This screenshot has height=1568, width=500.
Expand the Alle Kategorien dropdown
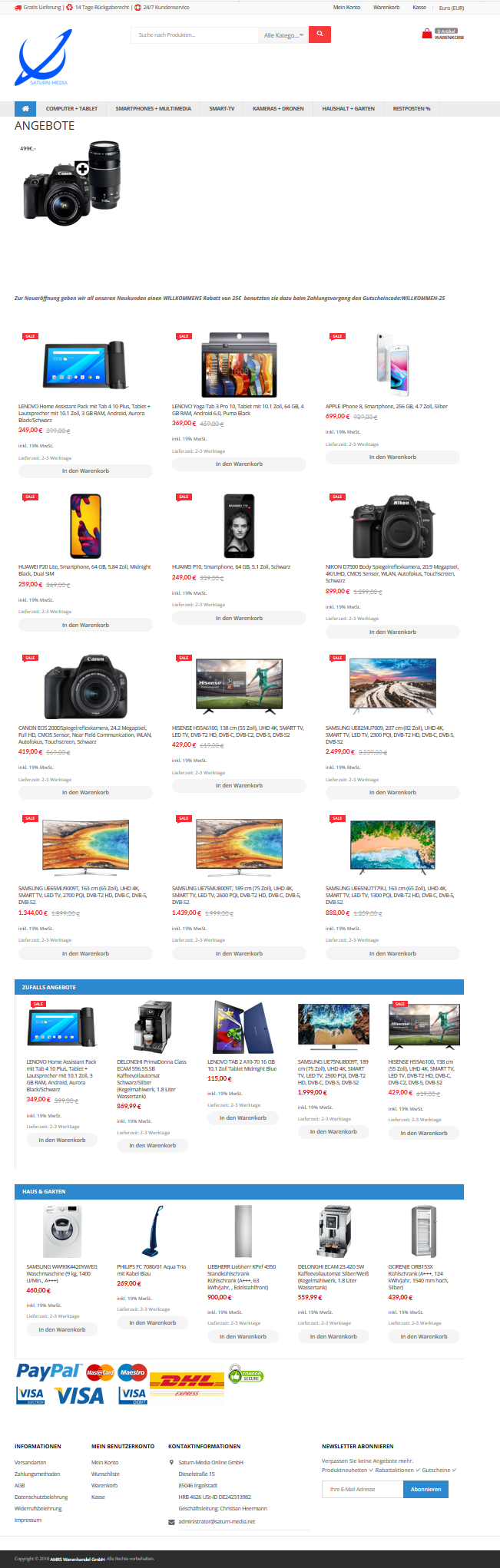(x=283, y=35)
